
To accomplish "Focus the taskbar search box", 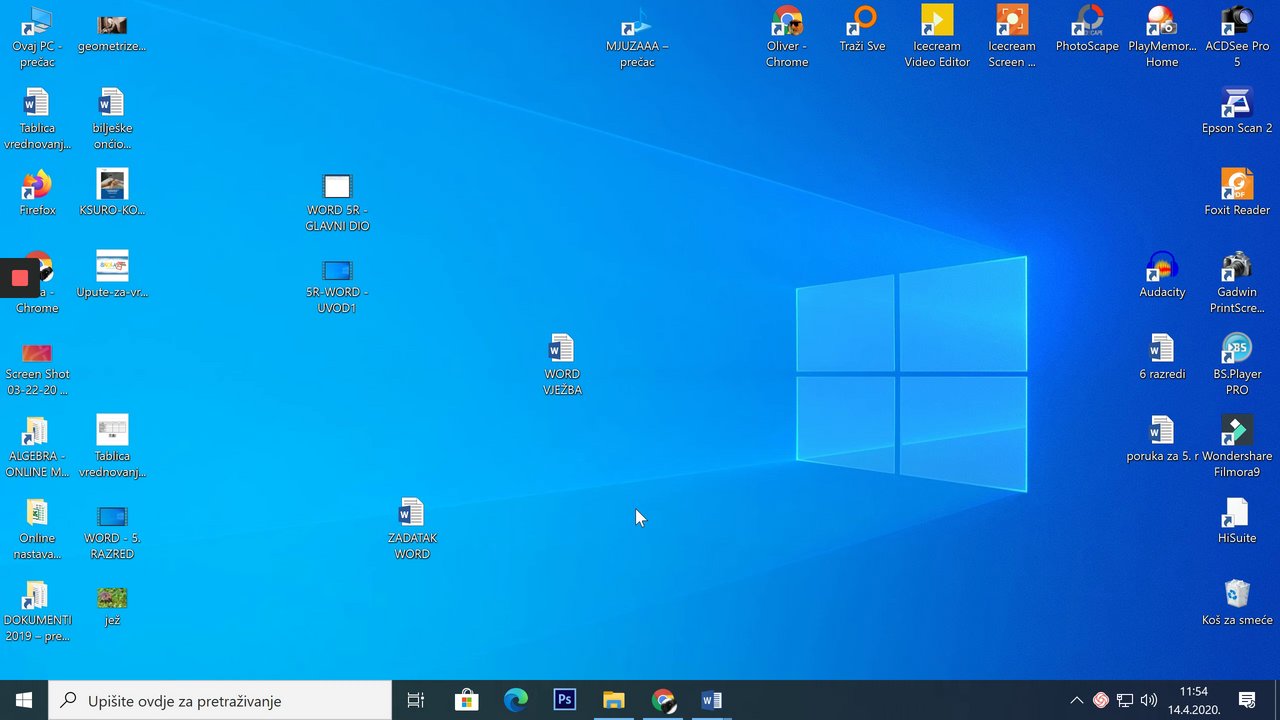I will coord(220,700).
